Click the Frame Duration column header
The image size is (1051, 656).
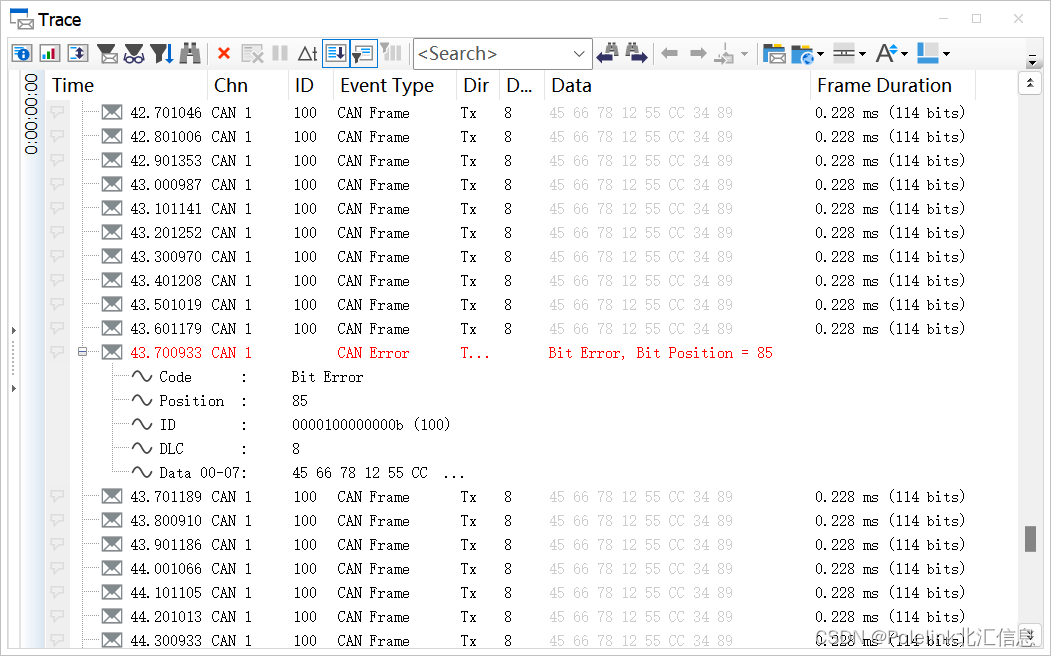click(892, 86)
